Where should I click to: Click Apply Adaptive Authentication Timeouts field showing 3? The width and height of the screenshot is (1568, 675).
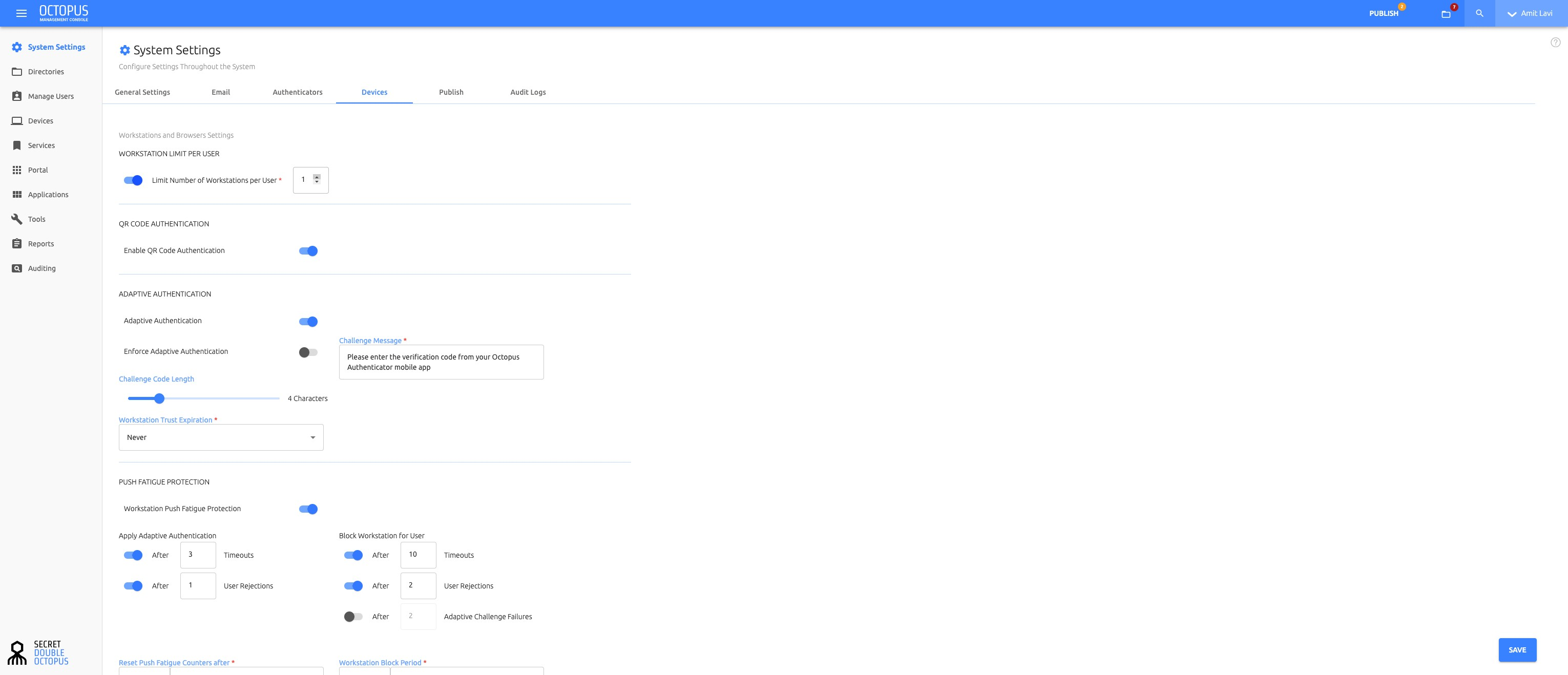tap(198, 555)
